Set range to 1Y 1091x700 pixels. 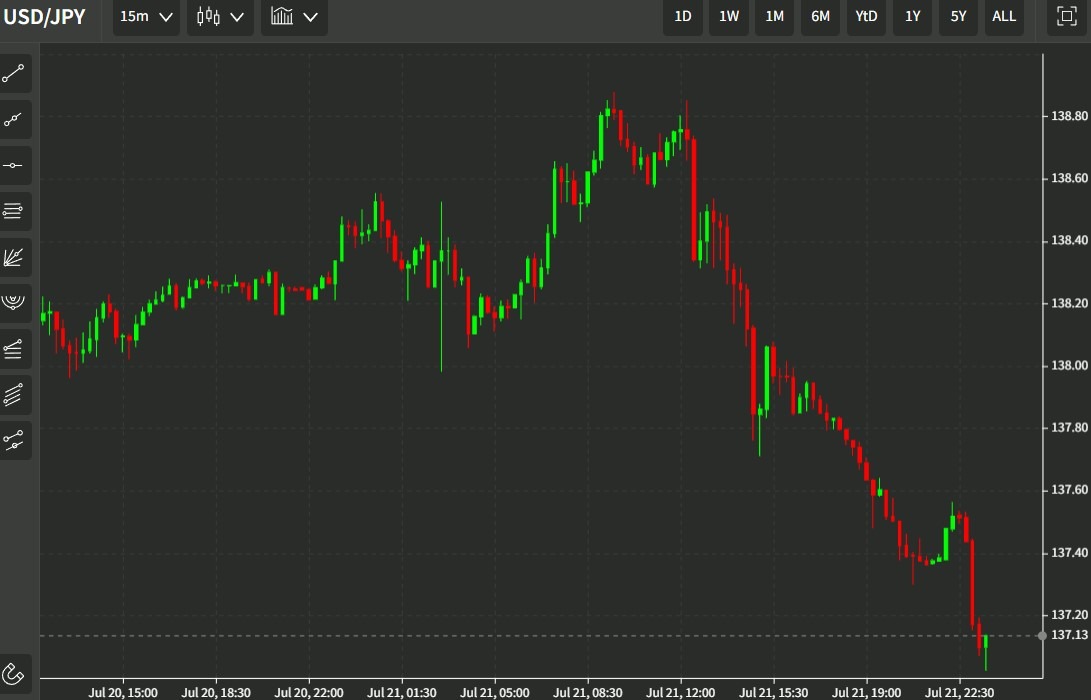click(x=912, y=16)
